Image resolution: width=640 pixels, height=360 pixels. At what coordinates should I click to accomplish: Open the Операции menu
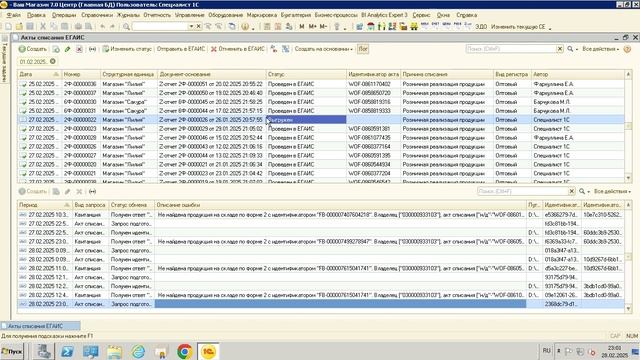click(x=64, y=15)
